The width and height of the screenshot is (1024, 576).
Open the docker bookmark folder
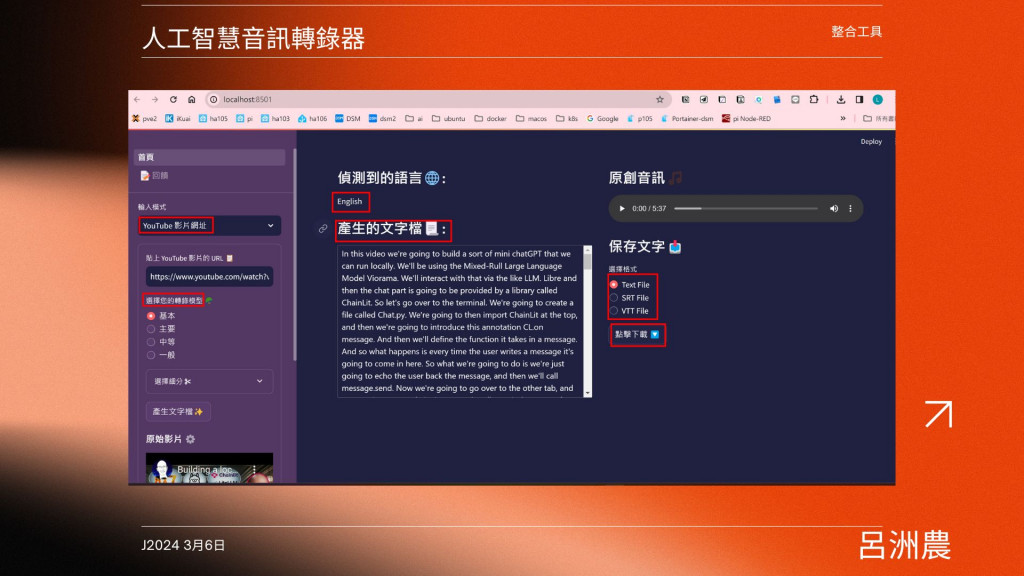click(x=490, y=118)
